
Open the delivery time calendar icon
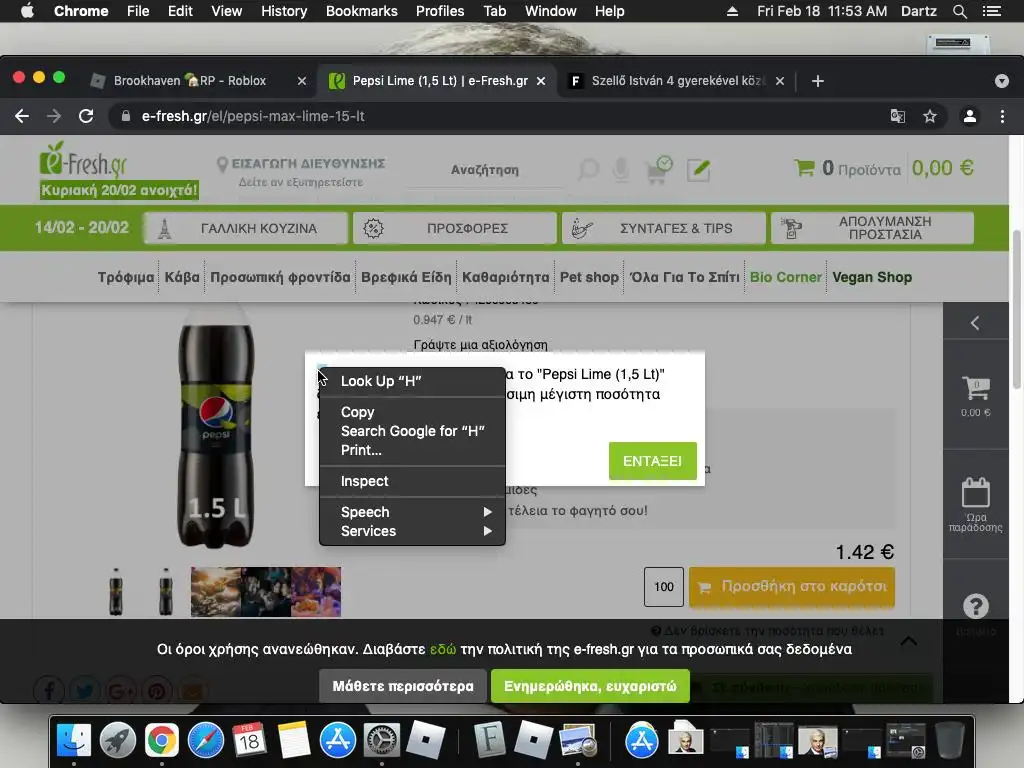[976, 504]
